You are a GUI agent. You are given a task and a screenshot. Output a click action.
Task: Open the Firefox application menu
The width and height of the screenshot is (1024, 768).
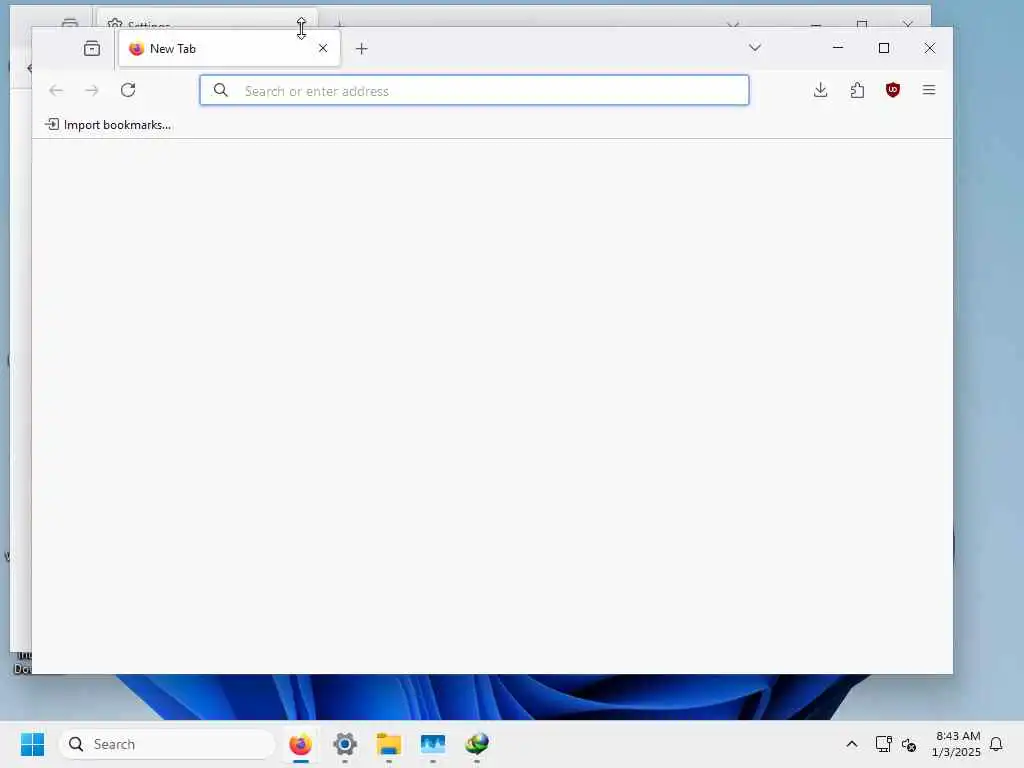(929, 90)
